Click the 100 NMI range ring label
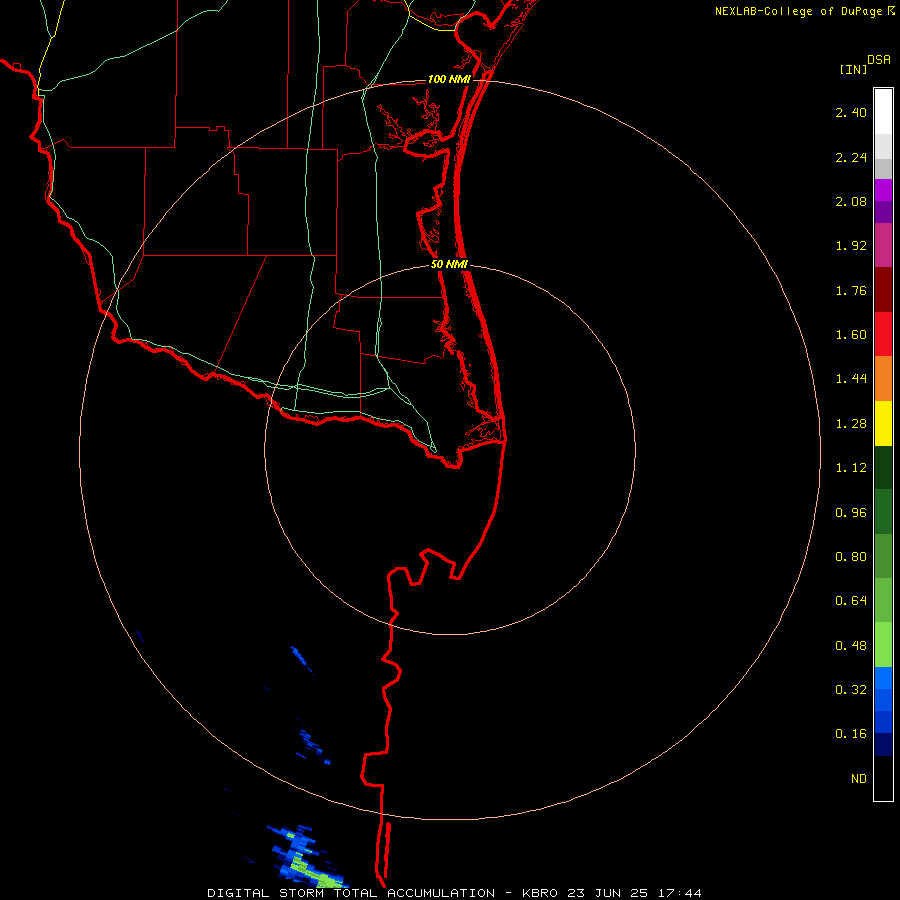900x900 pixels. [x=449, y=79]
